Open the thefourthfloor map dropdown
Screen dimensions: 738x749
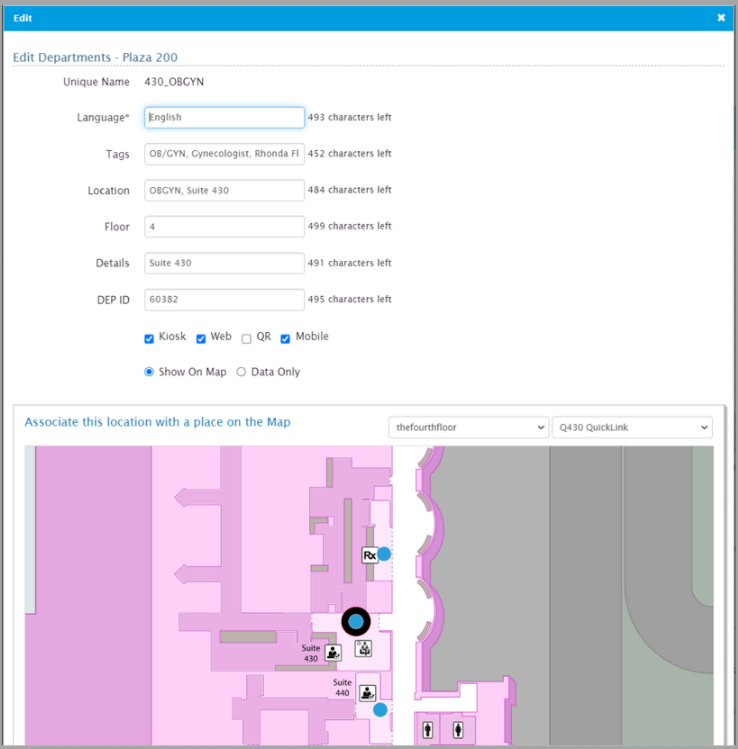468,427
